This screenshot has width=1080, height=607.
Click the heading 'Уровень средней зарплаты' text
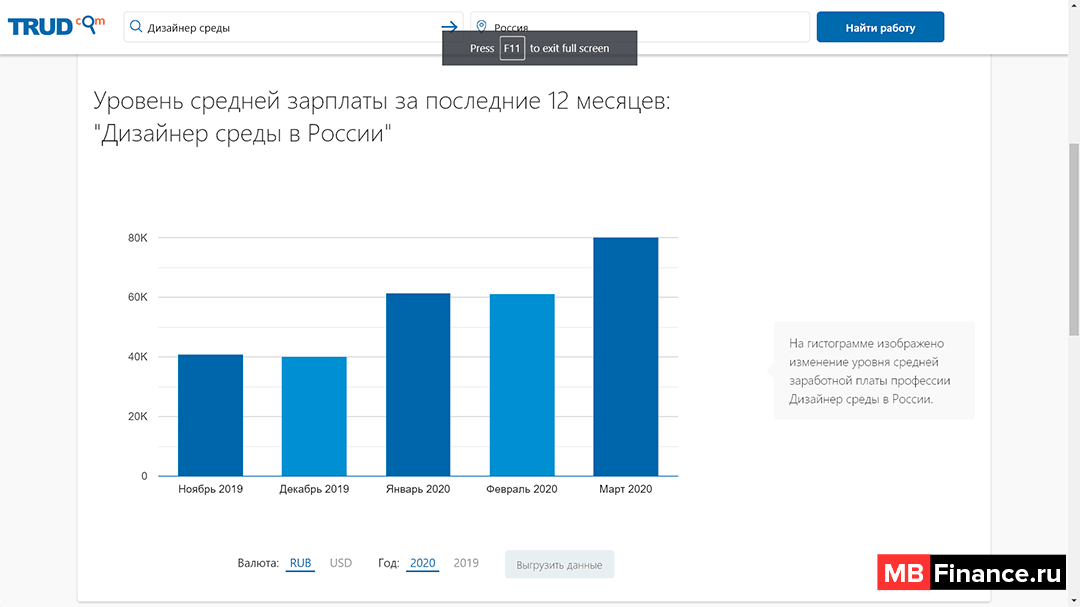tap(239, 101)
